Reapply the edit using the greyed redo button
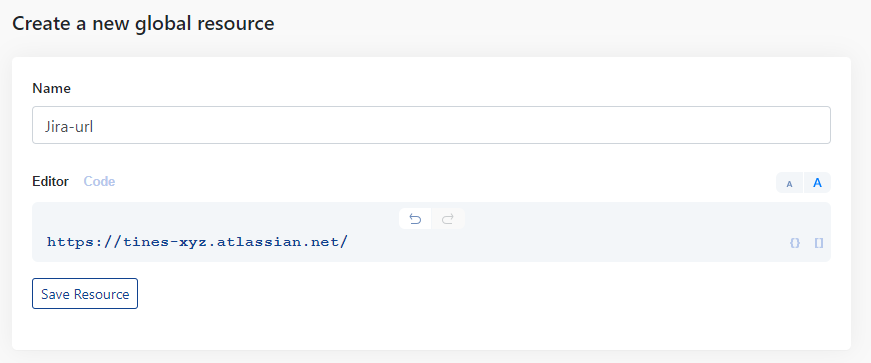871x363 pixels. [x=448, y=219]
